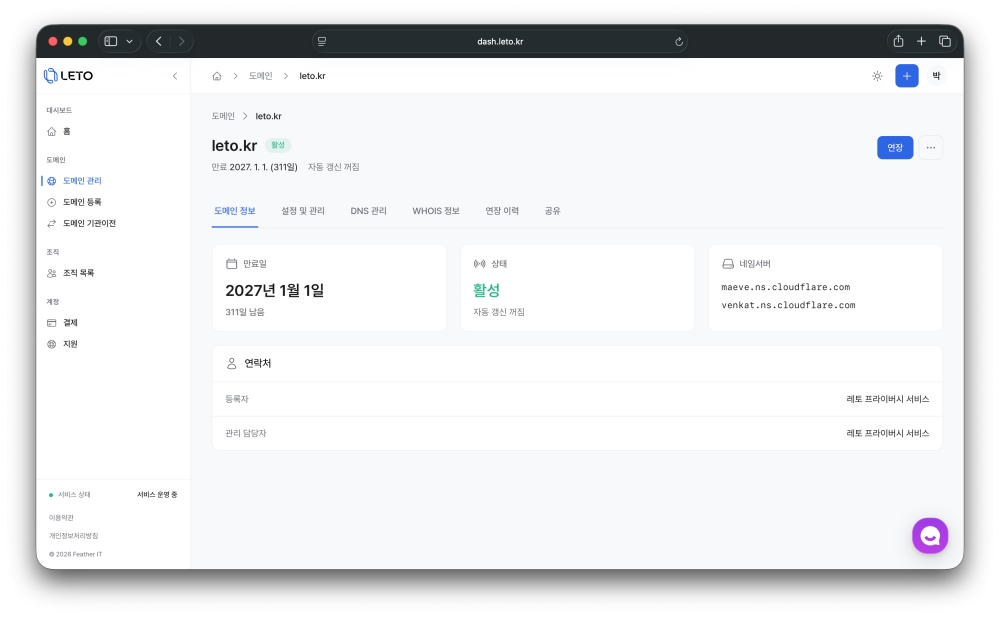Toggle light/dark theme sun icon

pyautogui.click(x=877, y=76)
